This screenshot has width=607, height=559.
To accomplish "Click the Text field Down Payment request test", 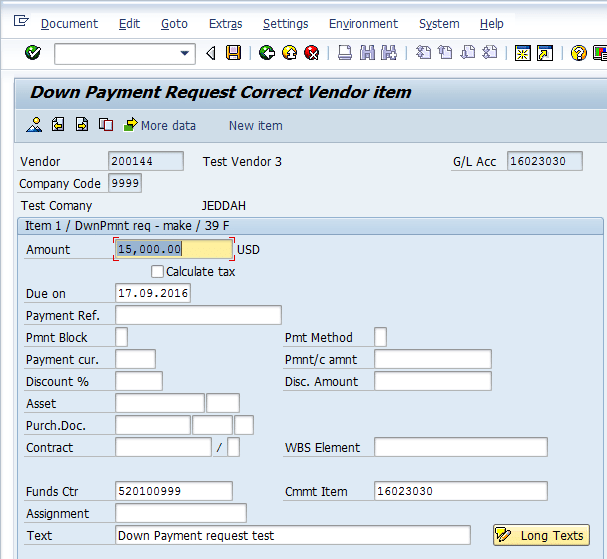I will tap(293, 535).
